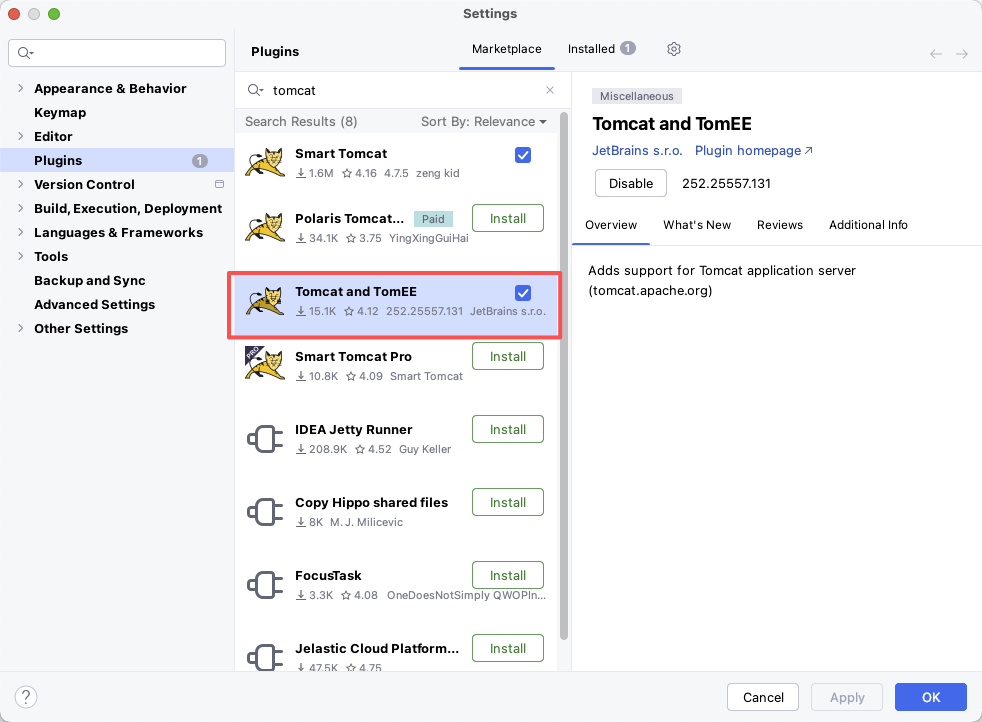Click the Smart Tomcat Pro plugin icon
Viewport: 982px width, 722px height.
[x=265, y=364]
